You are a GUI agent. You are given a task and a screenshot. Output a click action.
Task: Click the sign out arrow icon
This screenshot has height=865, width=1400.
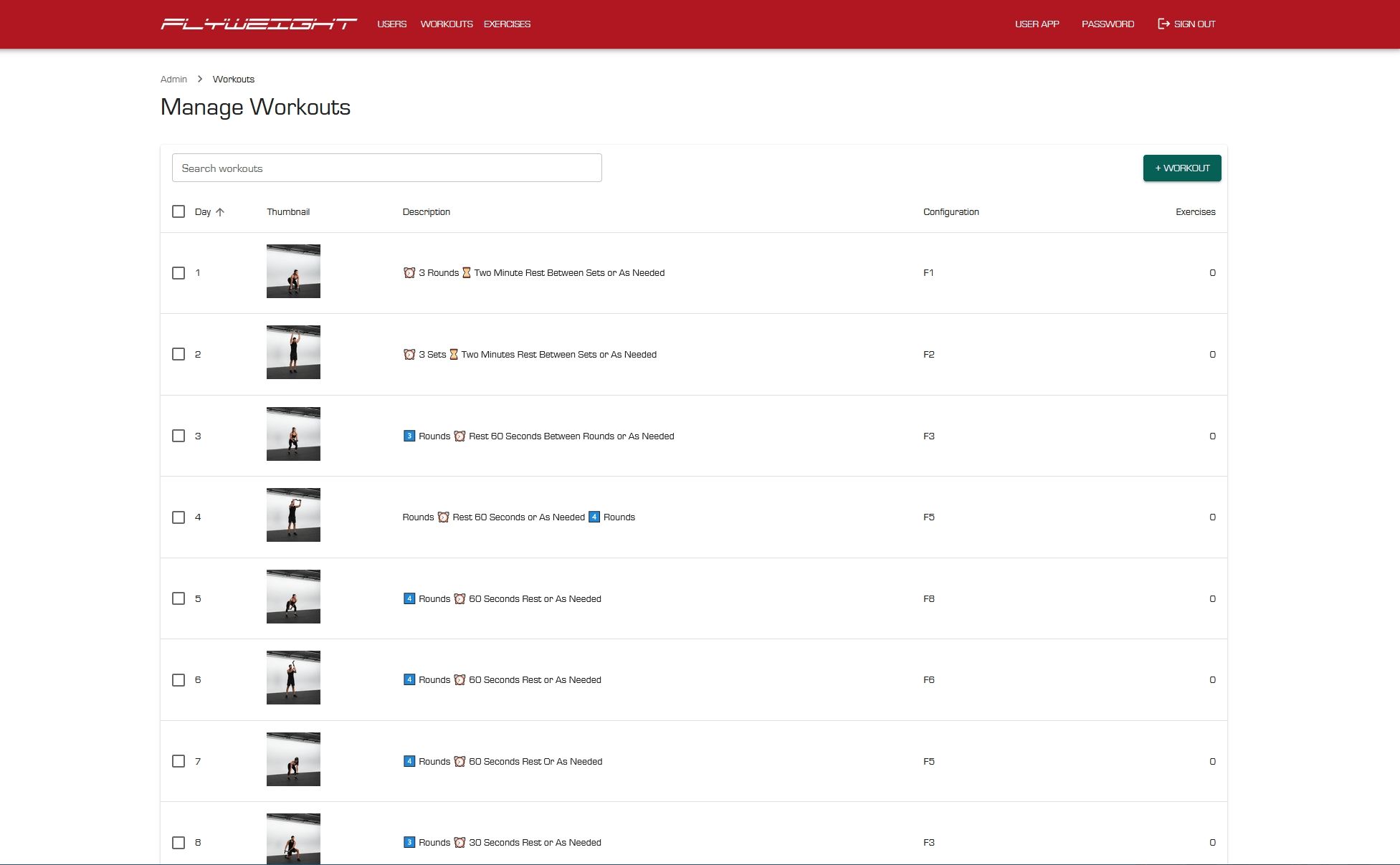pos(1163,24)
